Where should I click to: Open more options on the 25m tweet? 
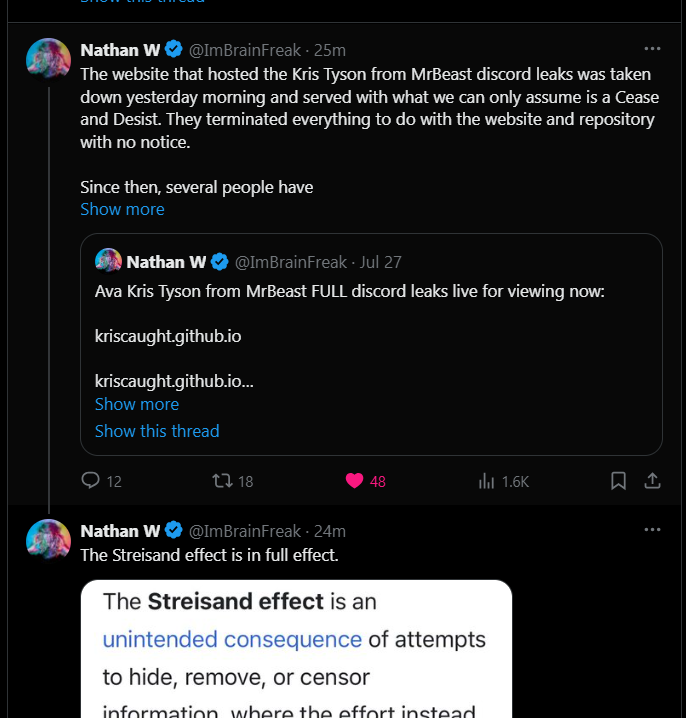[652, 49]
